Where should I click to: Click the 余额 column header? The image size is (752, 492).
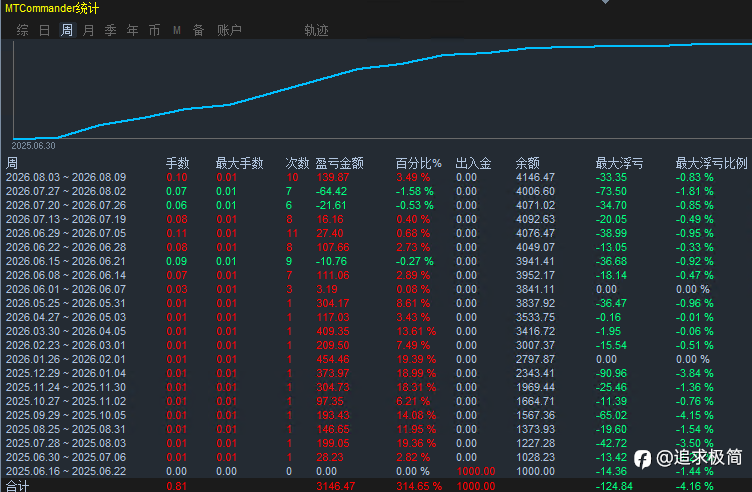528,163
